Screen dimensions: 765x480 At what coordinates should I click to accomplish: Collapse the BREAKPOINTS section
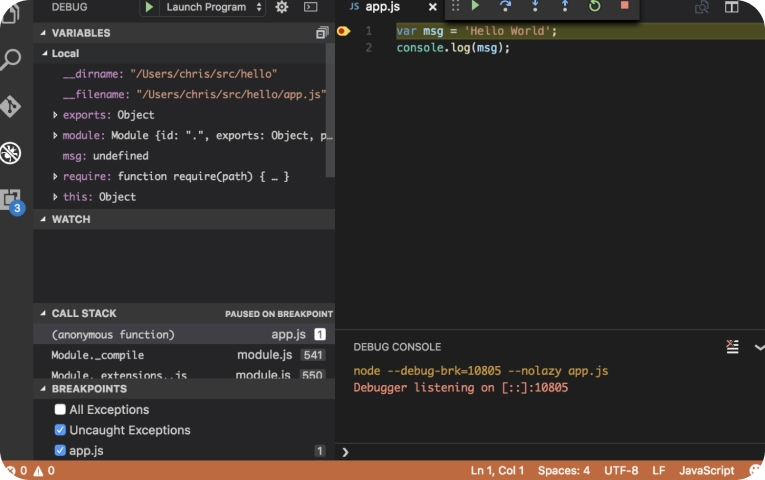[x=43, y=389]
